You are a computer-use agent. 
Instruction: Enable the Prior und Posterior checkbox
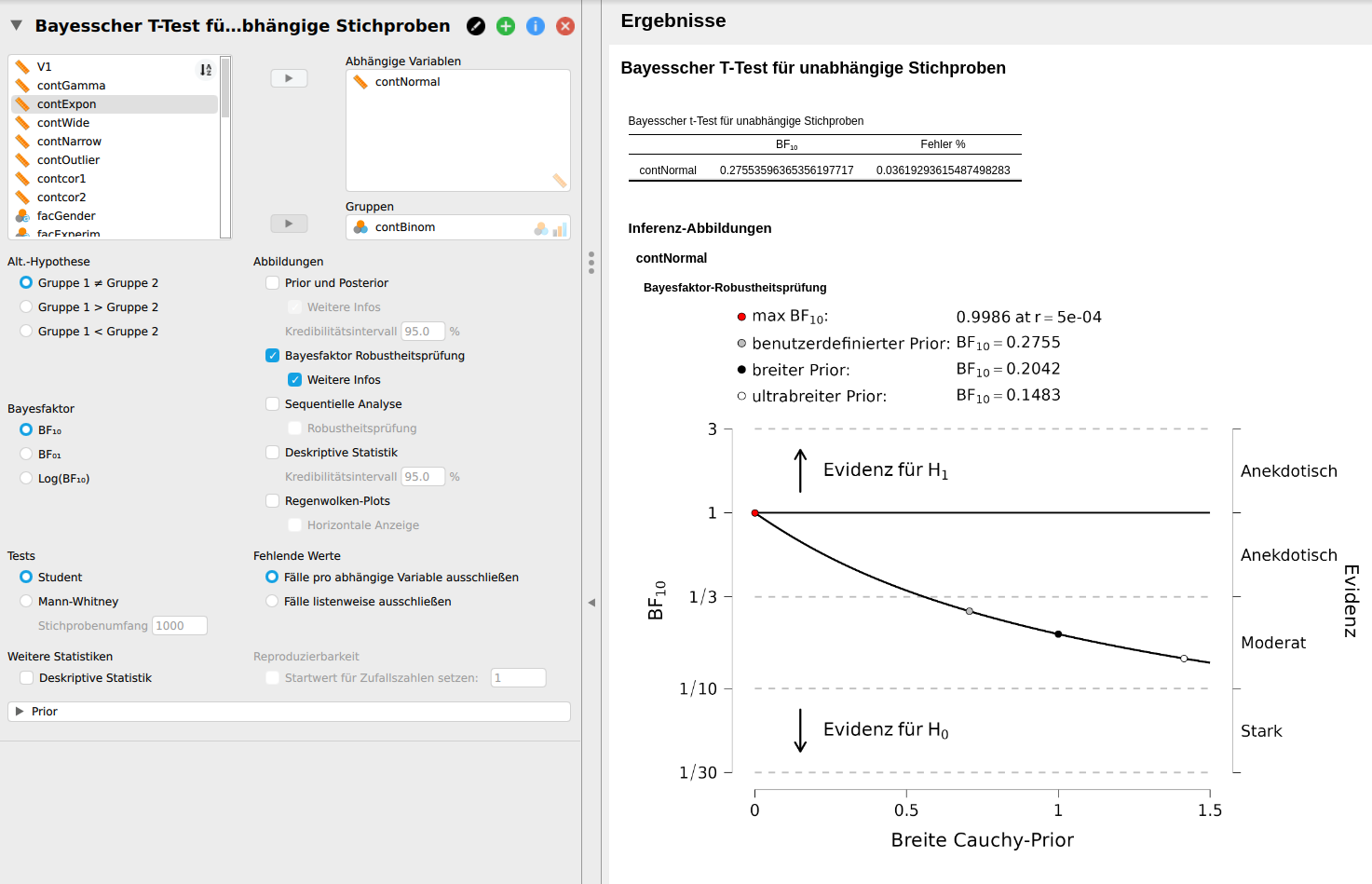point(271,282)
